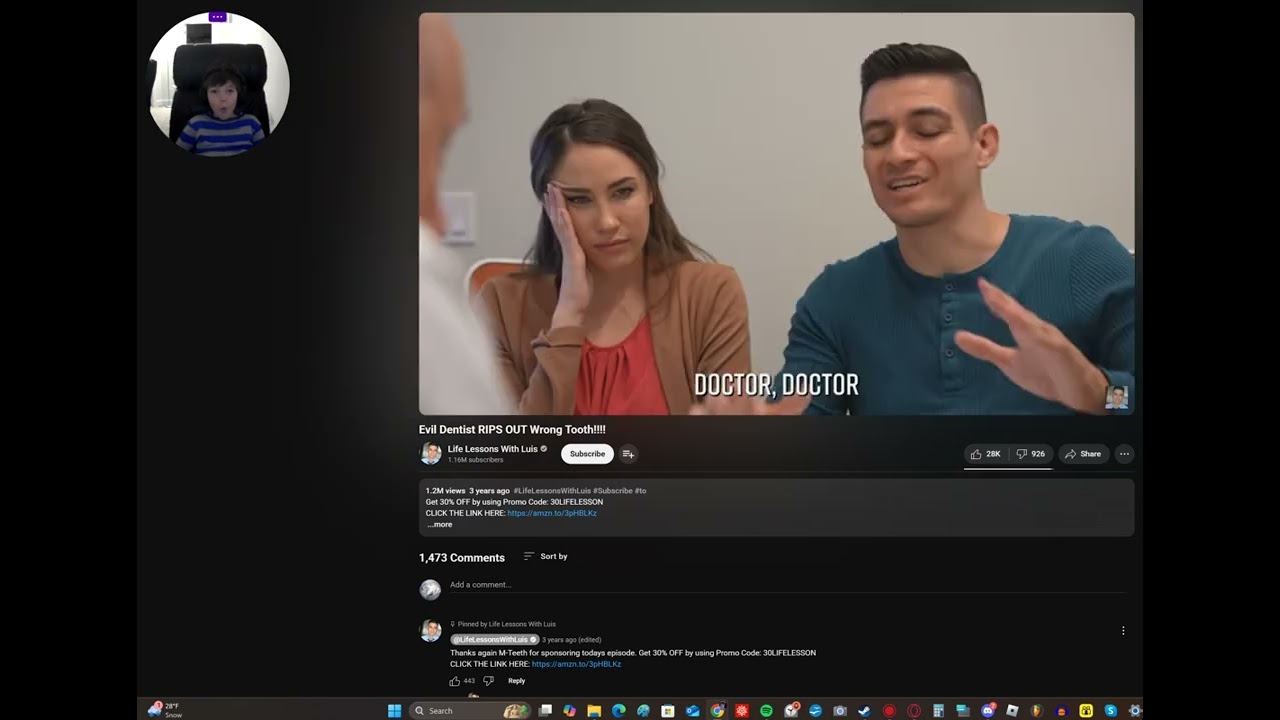The height and width of the screenshot is (720, 1280).
Task: Click the save-to-playlist icon next to Subscribe
Action: pyautogui.click(x=628, y=454)
